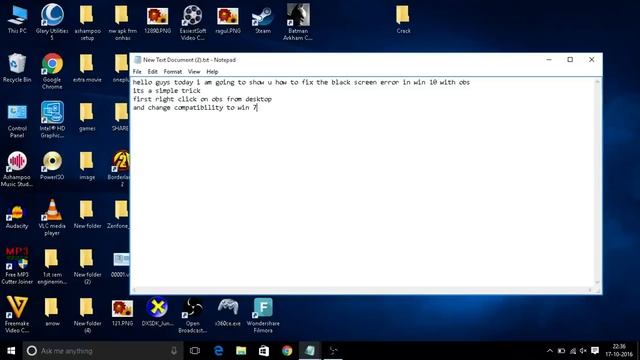Launch Batman Arkham shortcut

click(x=298, y=21)
